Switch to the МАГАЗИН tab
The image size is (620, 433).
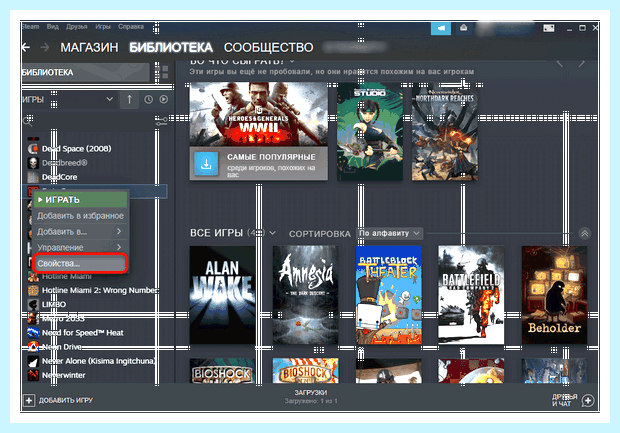[89, 47]
